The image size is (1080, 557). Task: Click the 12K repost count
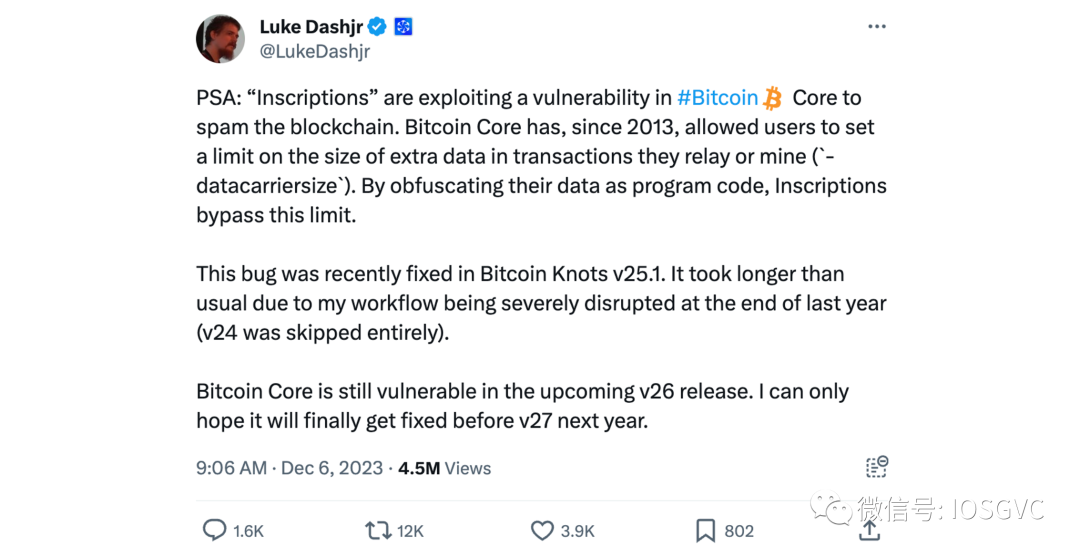tap(410, 531)
